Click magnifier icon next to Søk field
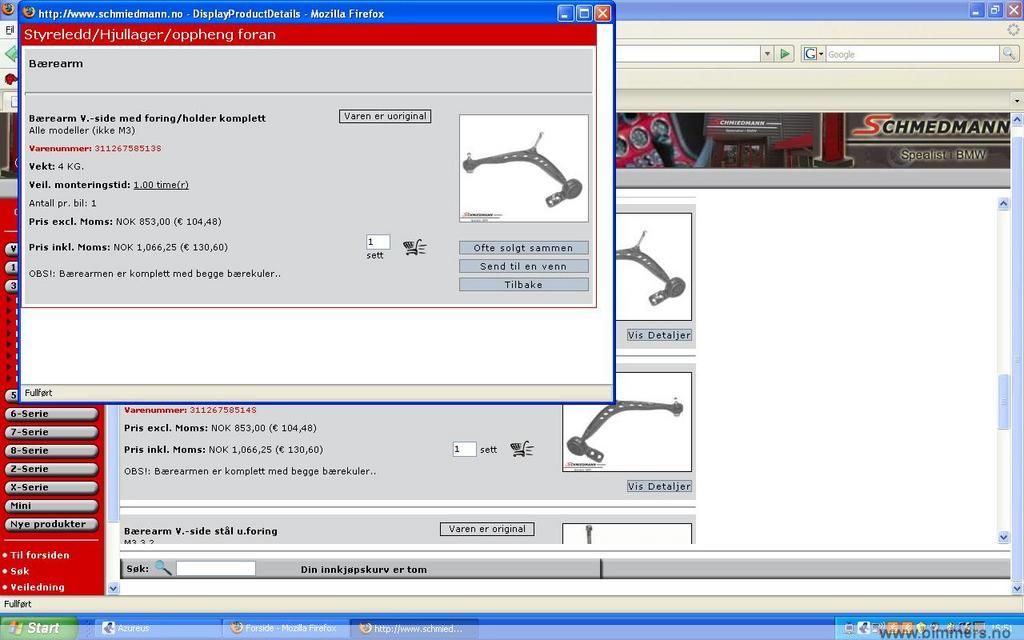Viewport: 1024px width, 640px height. point(163,568)
